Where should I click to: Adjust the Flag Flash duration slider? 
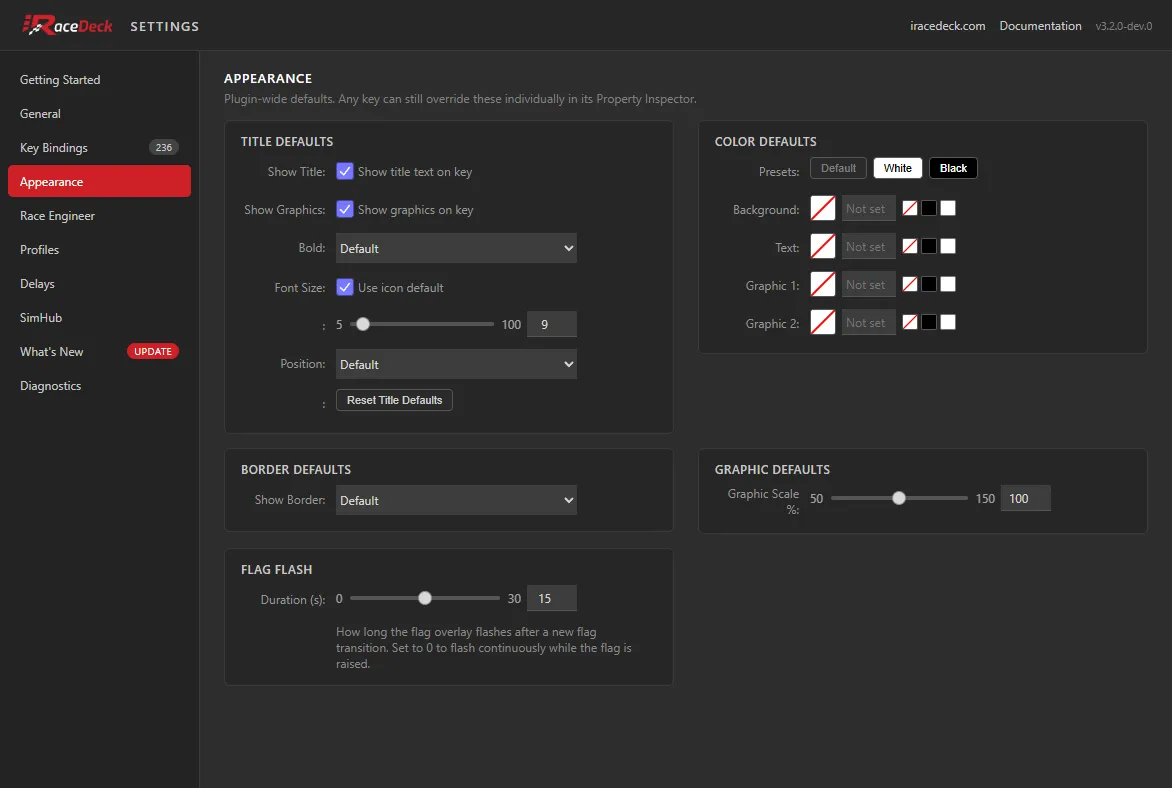[x=425, y=598]
